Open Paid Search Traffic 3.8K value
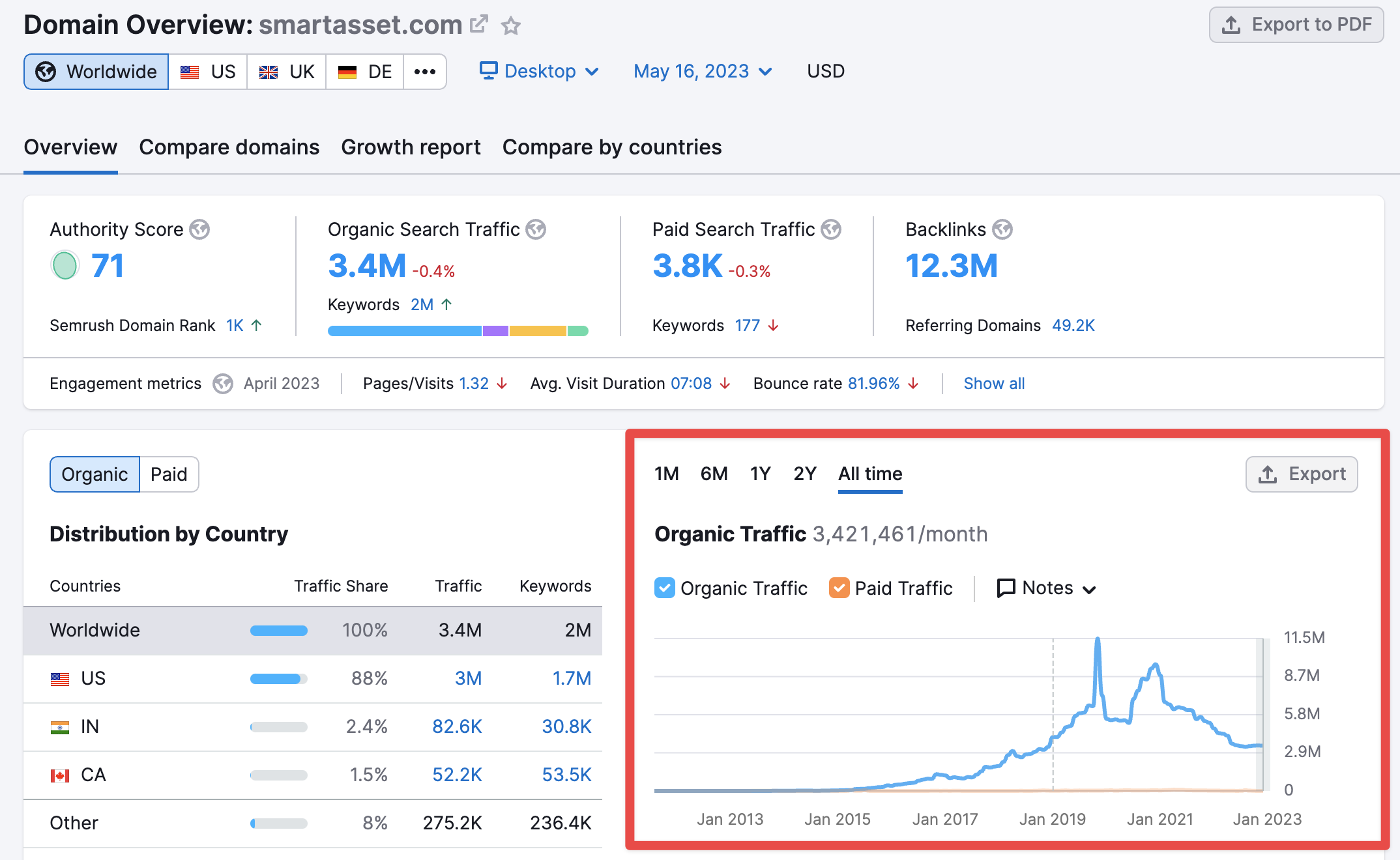1400x860 pixels. coord(688,266)
